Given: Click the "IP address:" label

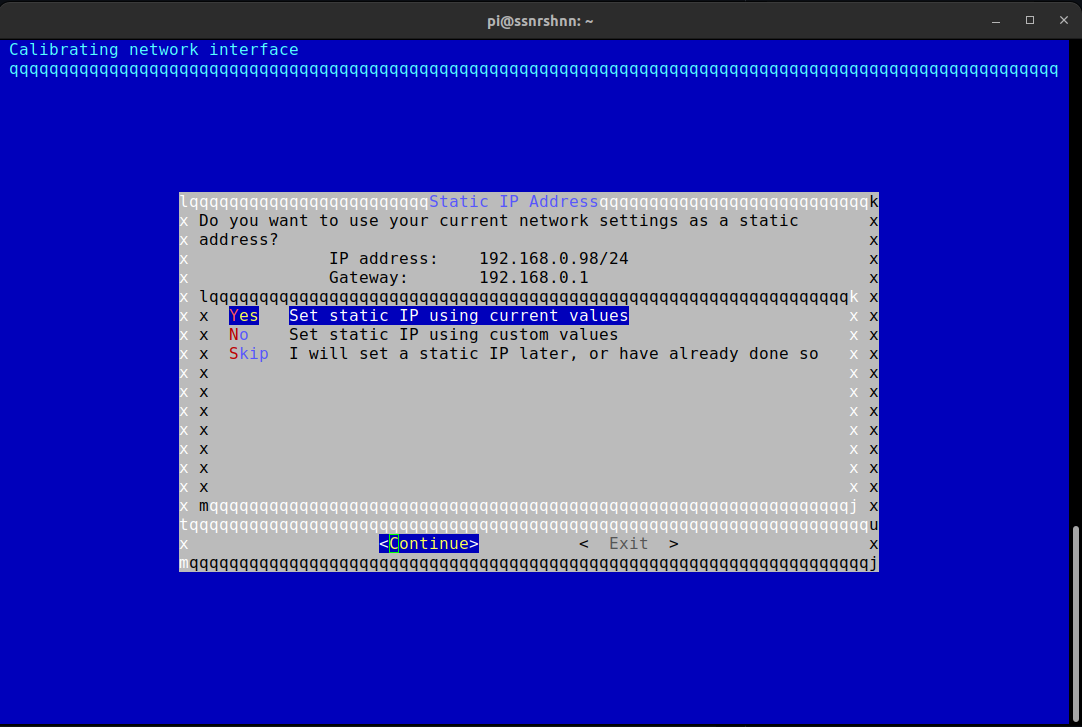Looking at the screenshot, I should pyautogui.click(x=383, y=259).
